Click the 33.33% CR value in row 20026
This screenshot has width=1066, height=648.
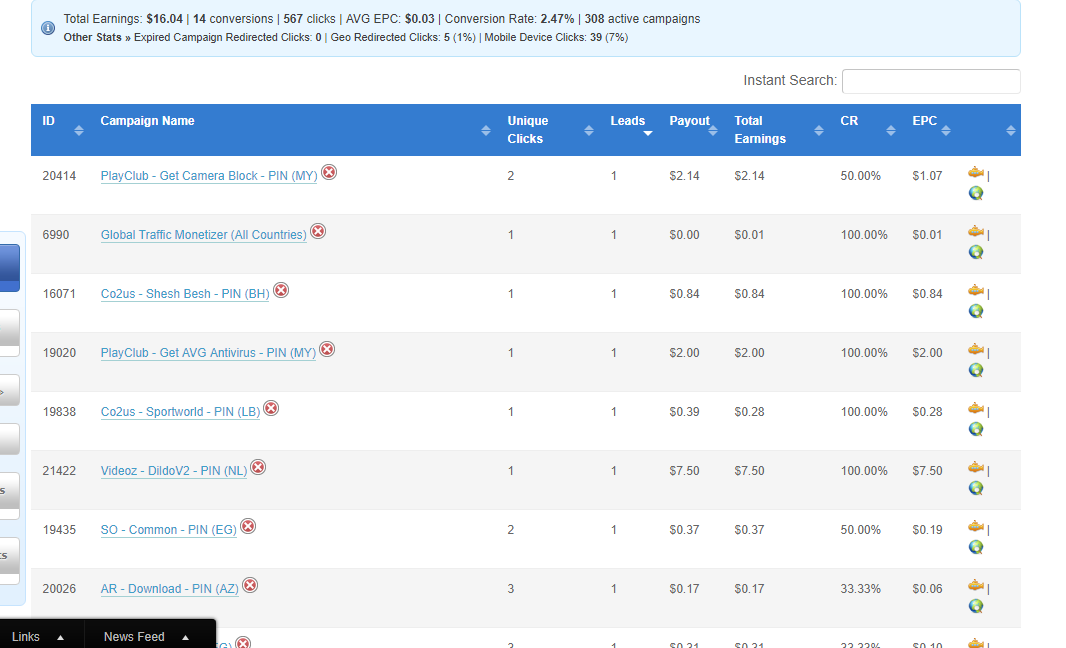(861, 589)
